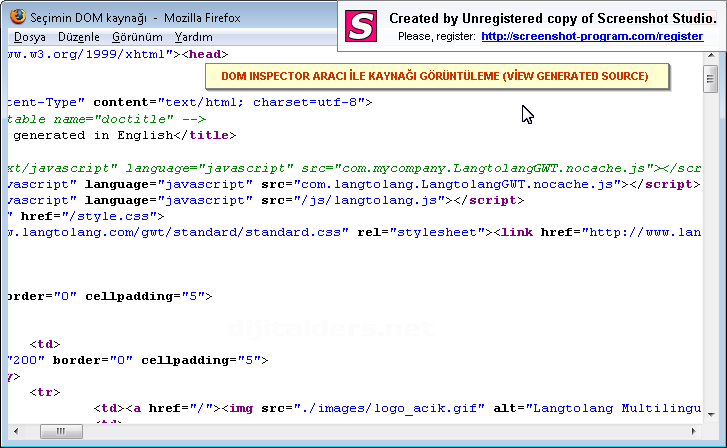Click the vertical scrollbar up arrow
This screenshot has width=727, height=448.
(710, 56)
